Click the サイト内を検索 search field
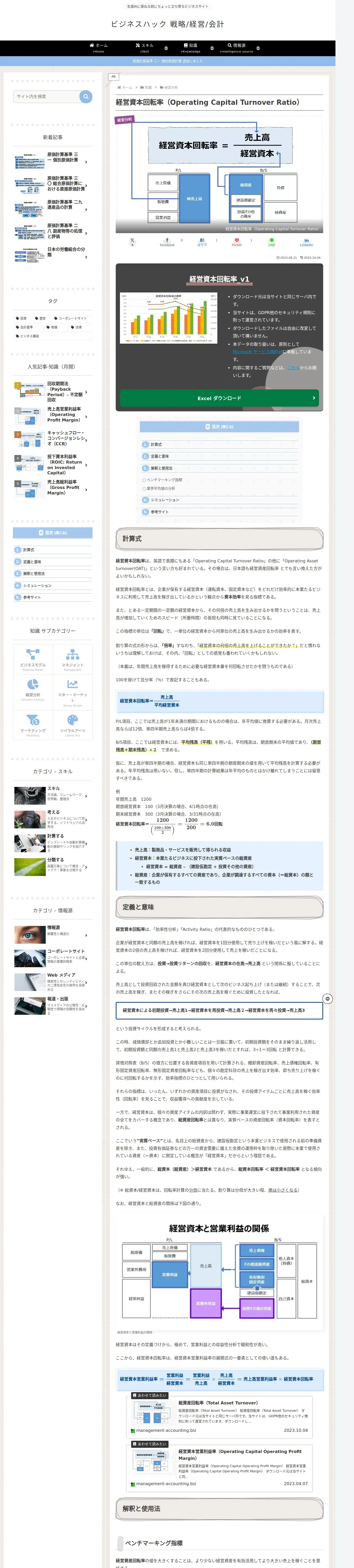354x1568 pixels. pos(46,96)
